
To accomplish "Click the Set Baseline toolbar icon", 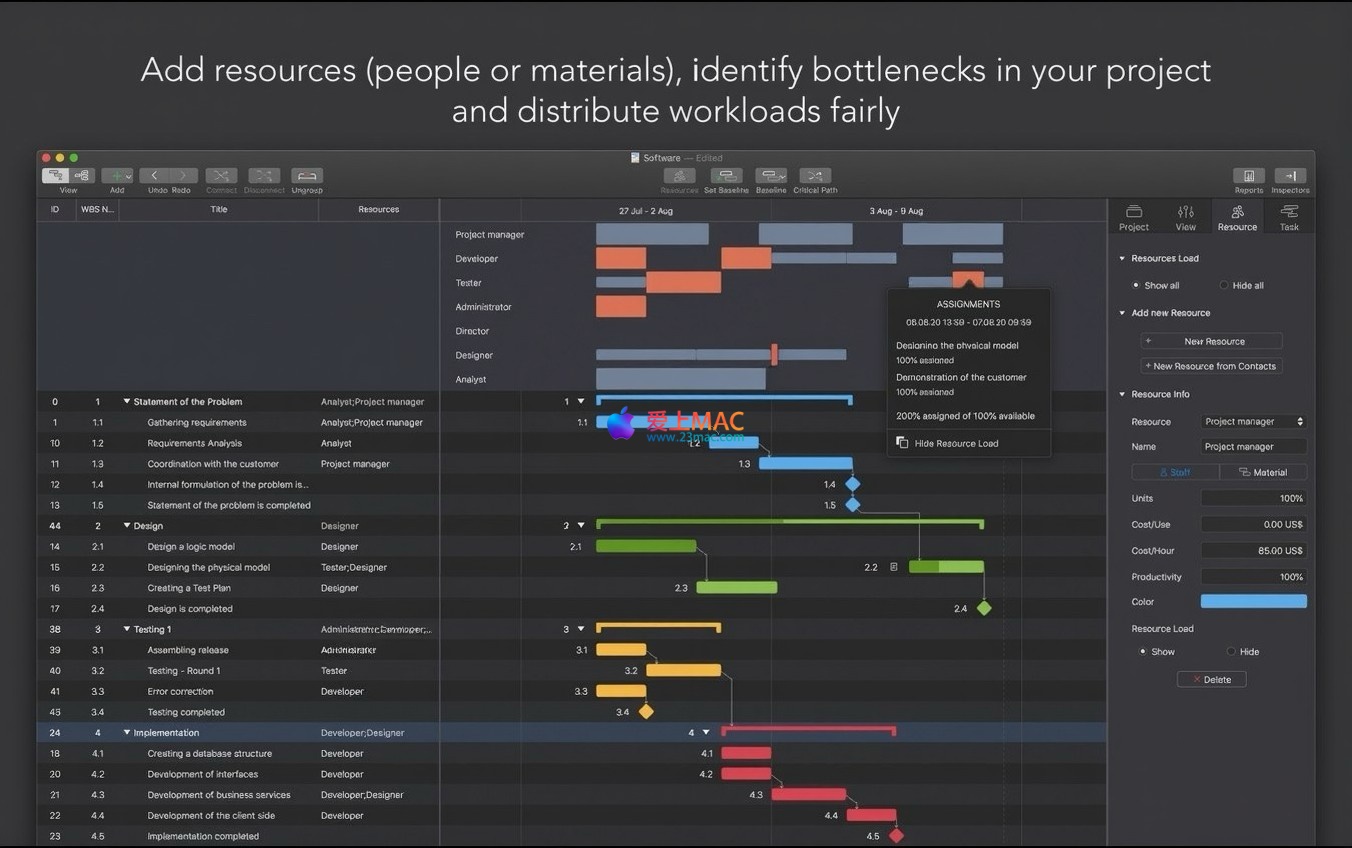I will [x=725, y=176].
